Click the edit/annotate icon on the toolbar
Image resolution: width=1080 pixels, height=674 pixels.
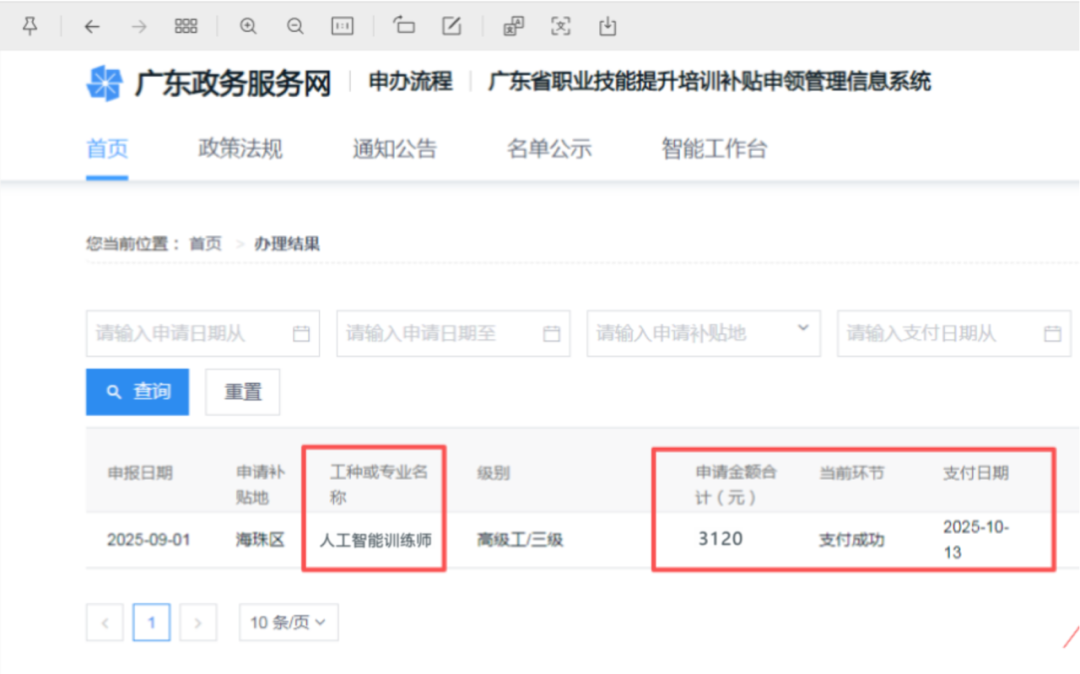click(452, 26)
